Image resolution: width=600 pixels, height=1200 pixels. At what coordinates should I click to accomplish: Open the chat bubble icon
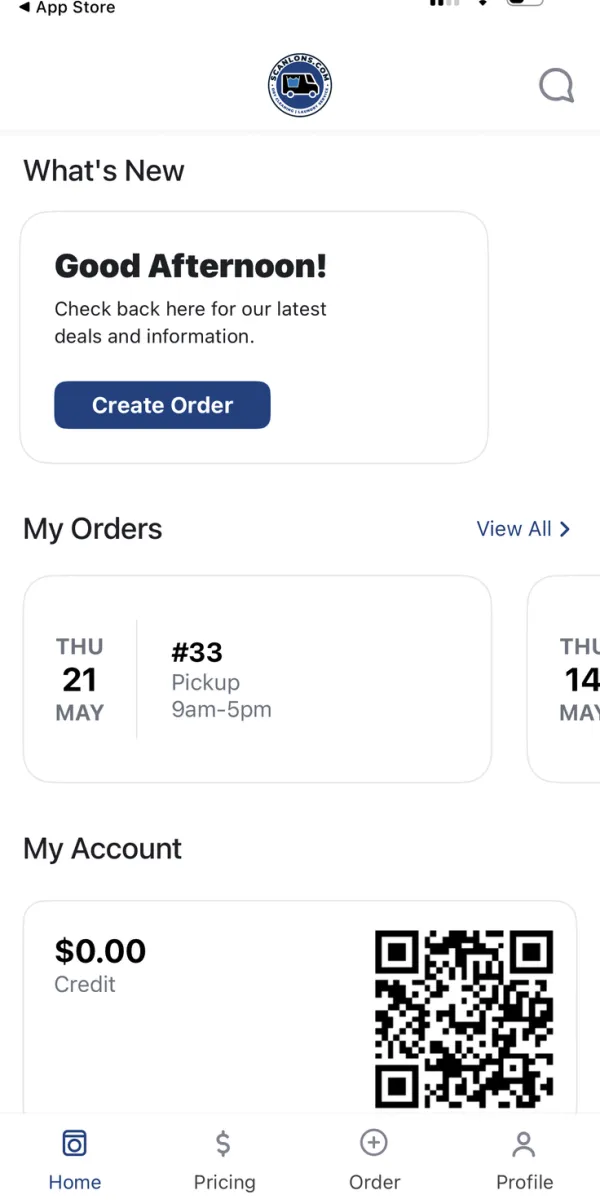pos(557,86)
